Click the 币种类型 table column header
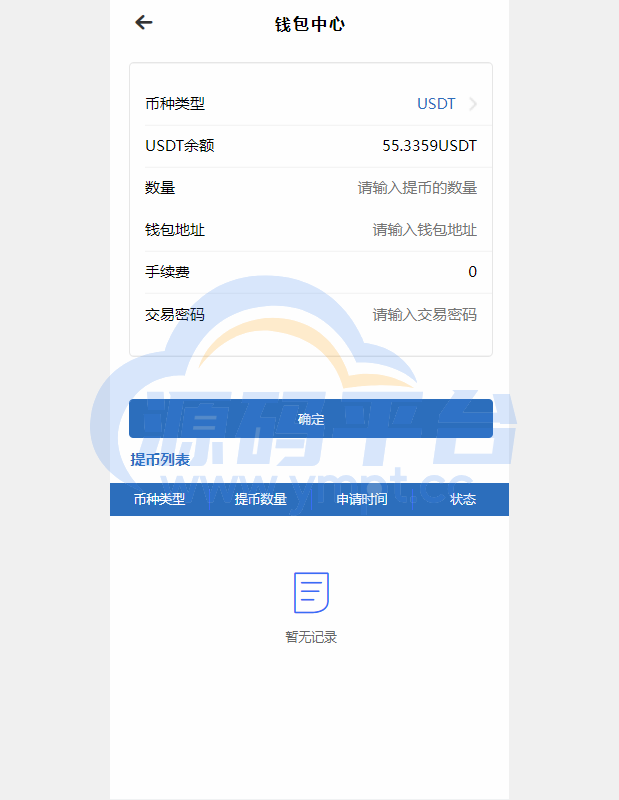Image resolution: width=619 pixels, height=800 pixels. coord(159,499)
